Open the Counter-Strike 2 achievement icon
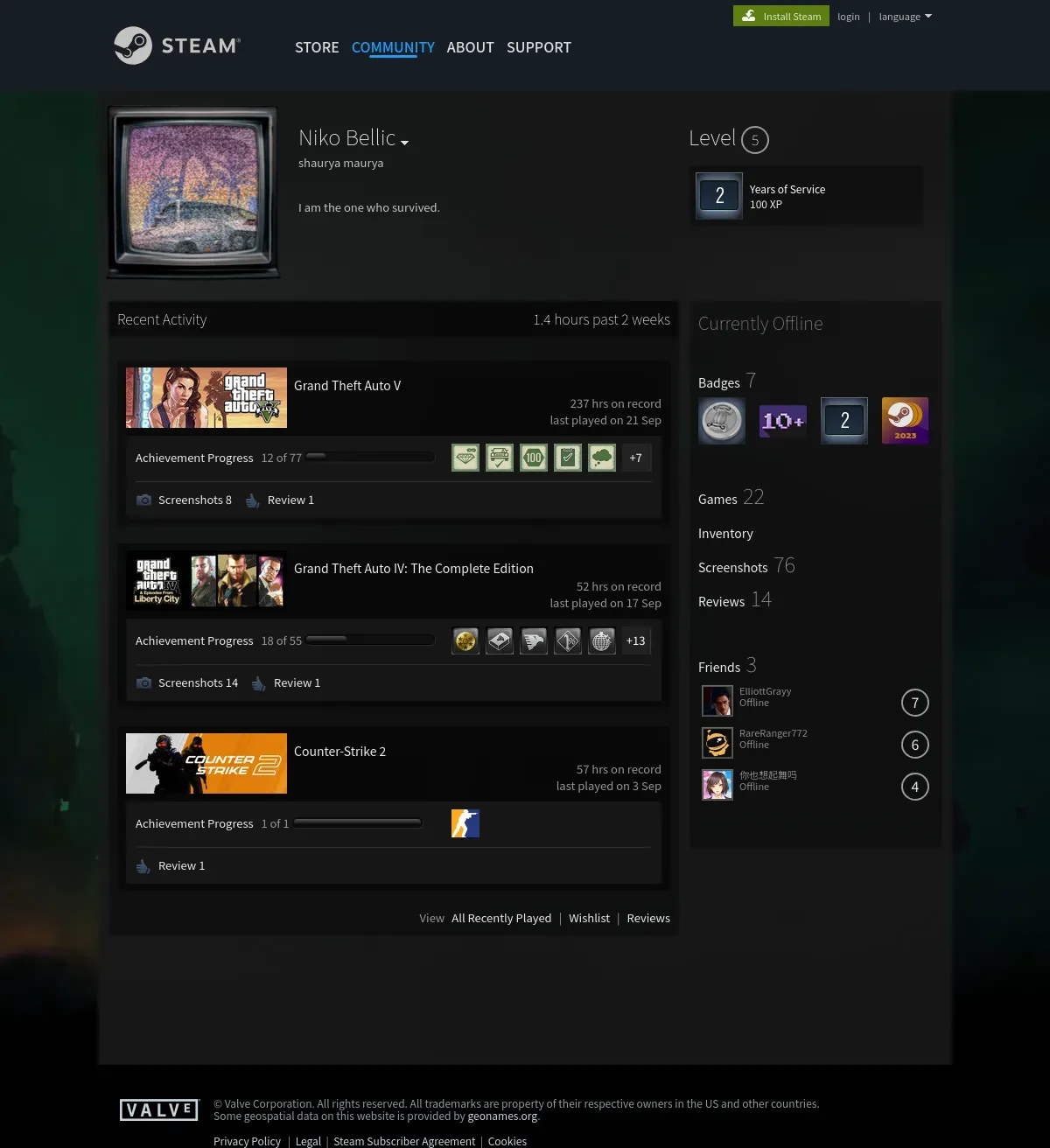The image size is (1050, 1148). 465,823
